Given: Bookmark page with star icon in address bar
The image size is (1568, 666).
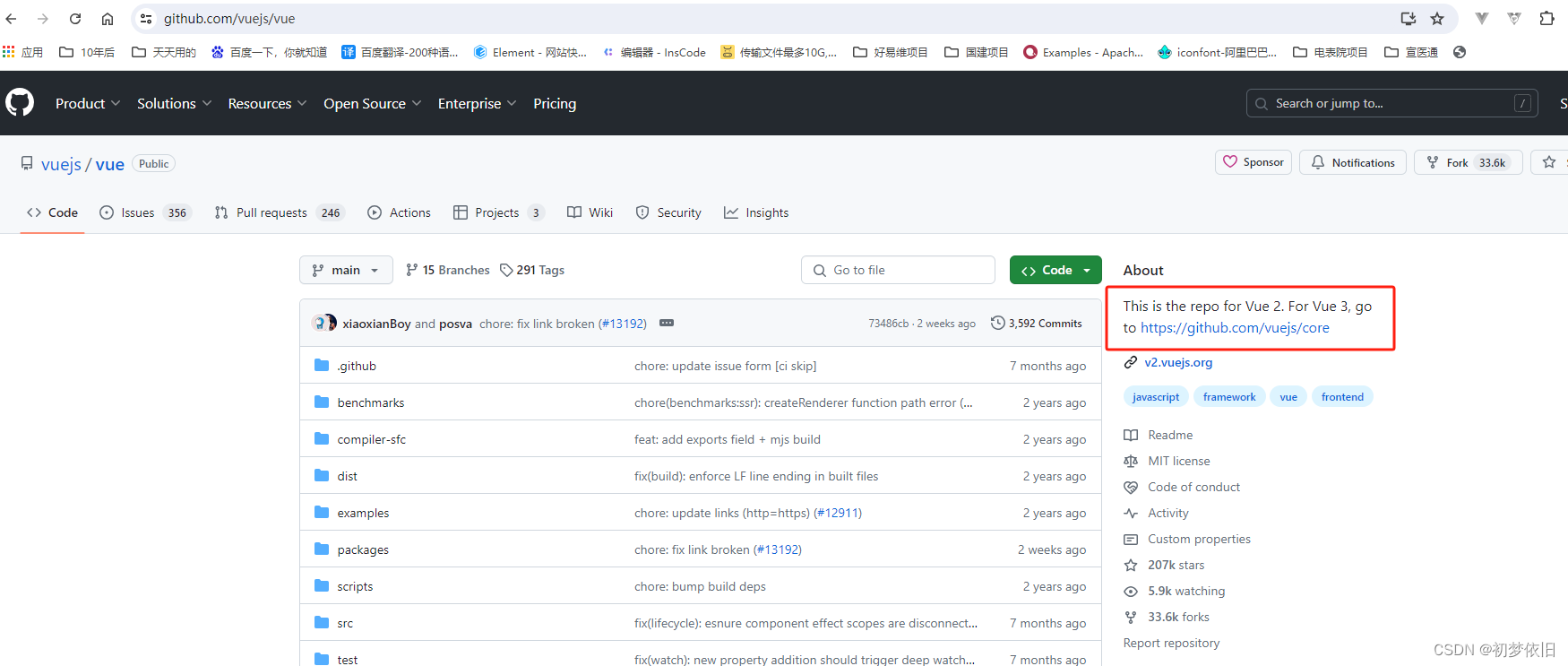Looking at the screenshot, I should coord(1437,18).
